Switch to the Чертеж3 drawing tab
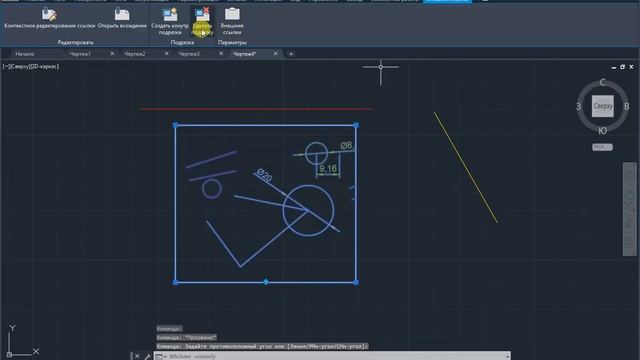Image resolution: width=640 pixels, height=360 pixels. 189,54
